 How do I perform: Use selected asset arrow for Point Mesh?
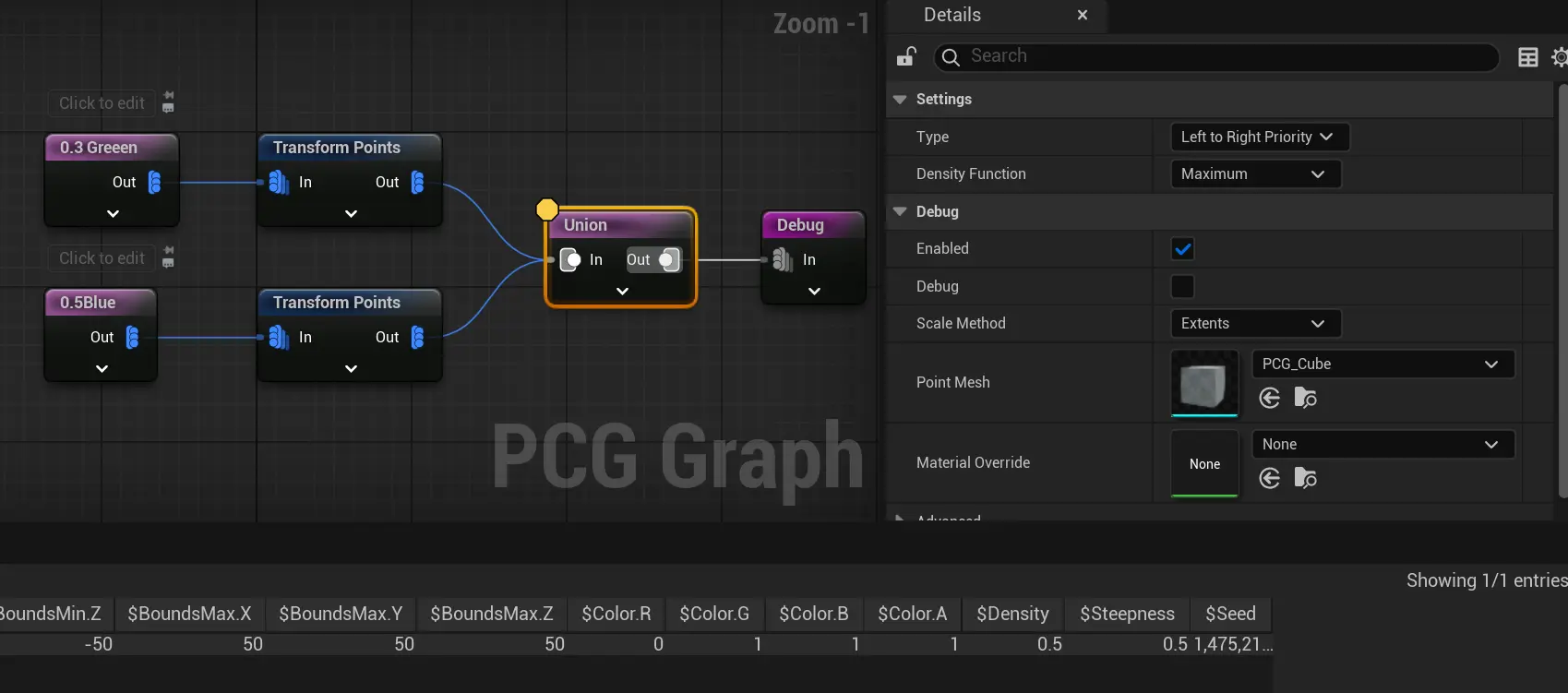click(1270, 398)
